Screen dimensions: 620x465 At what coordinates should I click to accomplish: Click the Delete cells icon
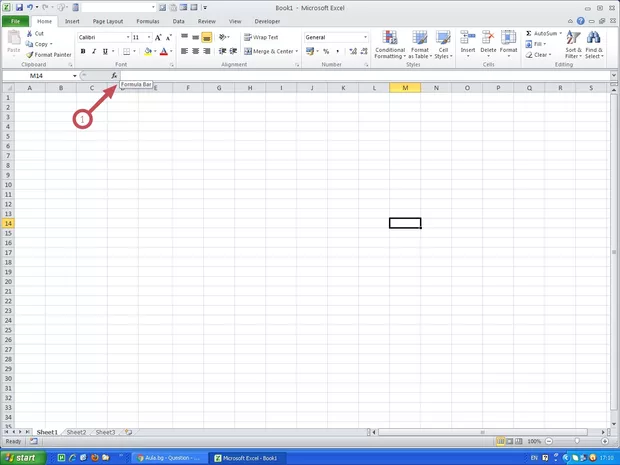pos(488,38)
